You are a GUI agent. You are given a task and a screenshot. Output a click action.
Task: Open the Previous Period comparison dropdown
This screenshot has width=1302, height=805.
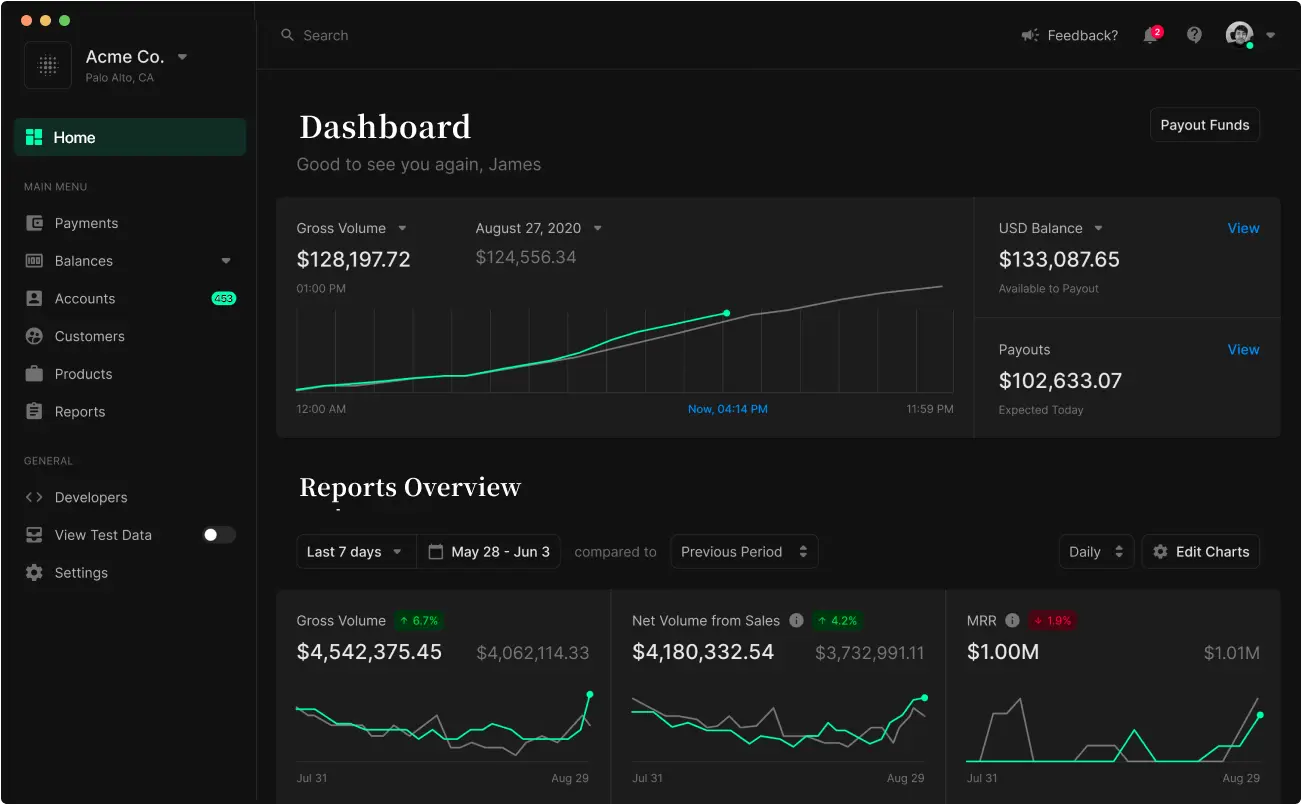[743, 552]
